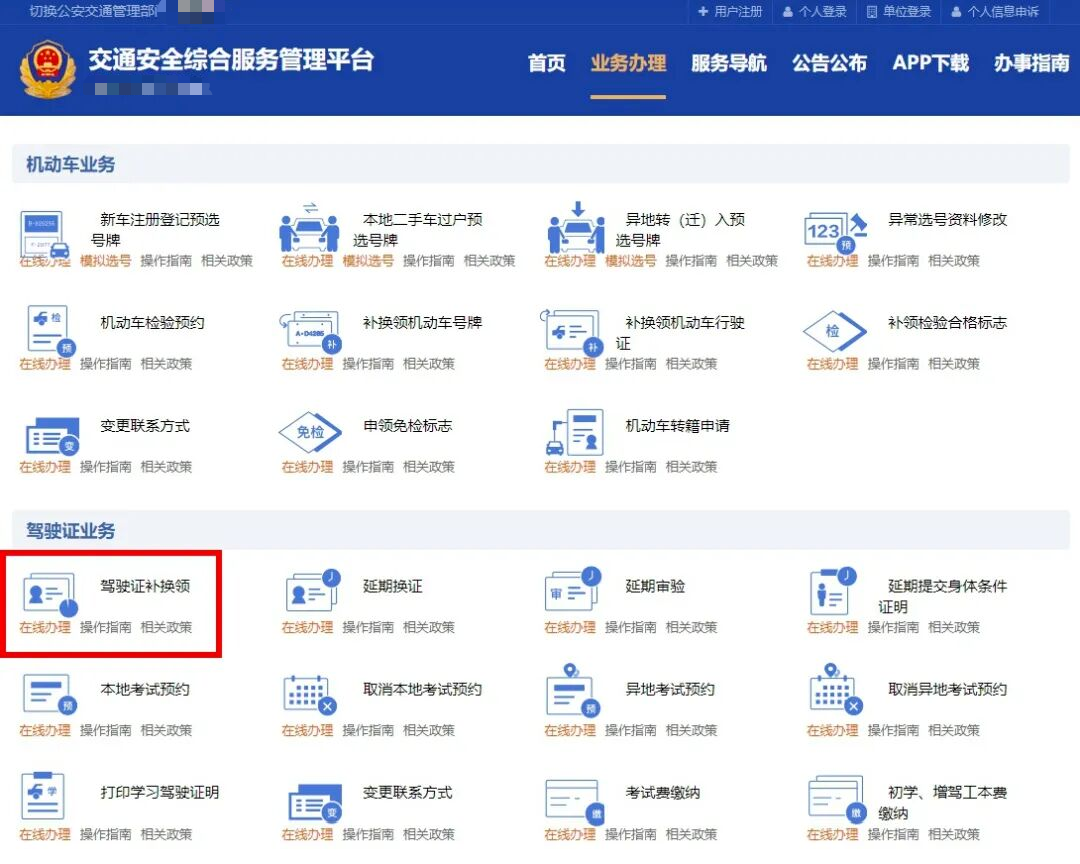Open the 打印学习驾驶证明 icon
The height and width of the screenshot is (864, 1080).
(x=43, y=796)
